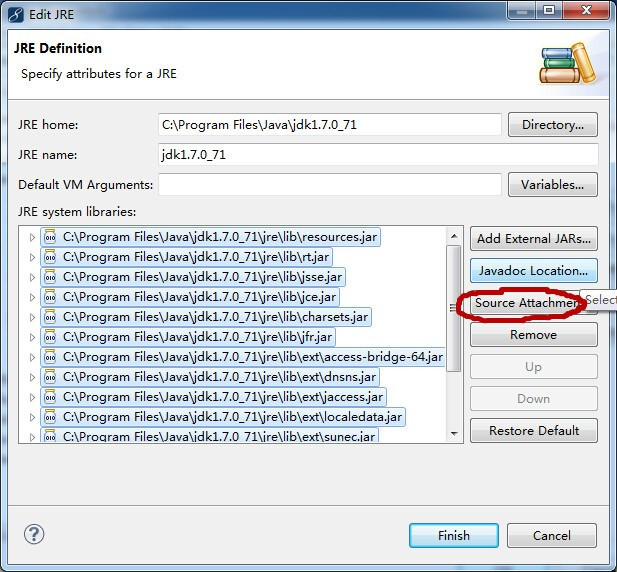The image size is (617, 572).
Task: Click the Eclipse icon in title bar
Action: tap(15, 11)
